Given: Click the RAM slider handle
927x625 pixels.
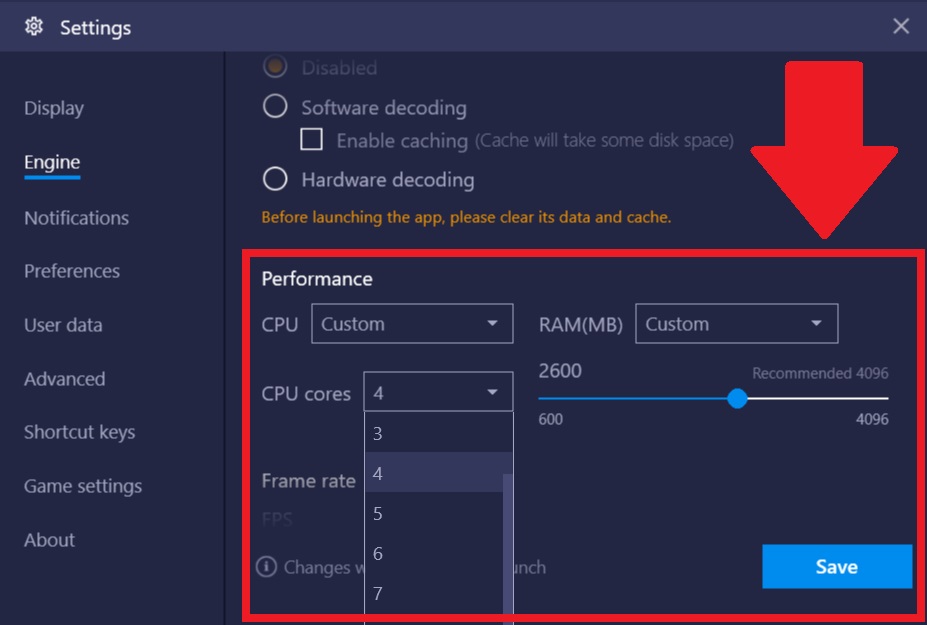Looking at the screenshot, I should coord(737,399).
